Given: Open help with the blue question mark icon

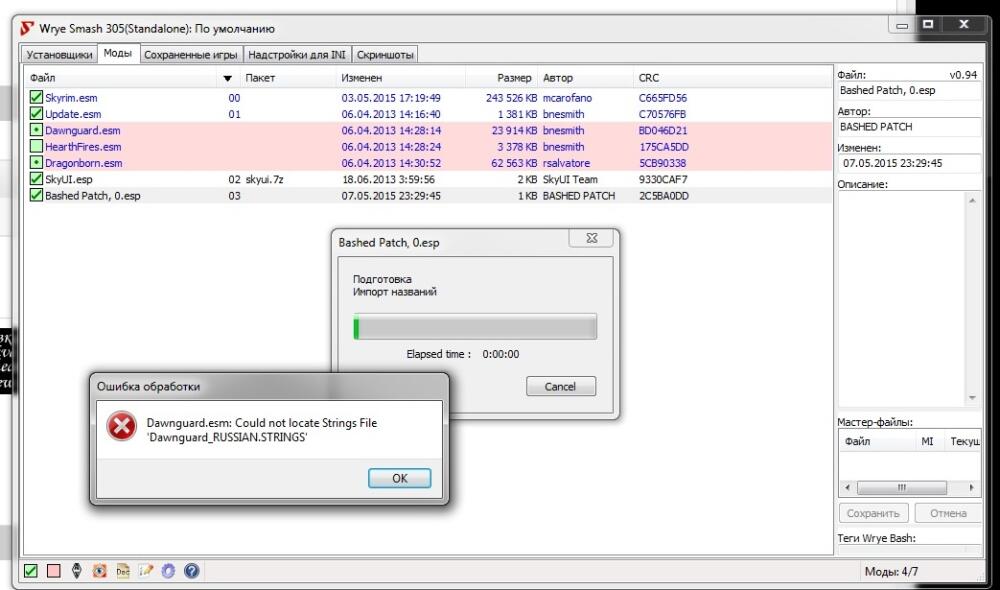Looking at the screenshot, I should (x=191, y=571).
